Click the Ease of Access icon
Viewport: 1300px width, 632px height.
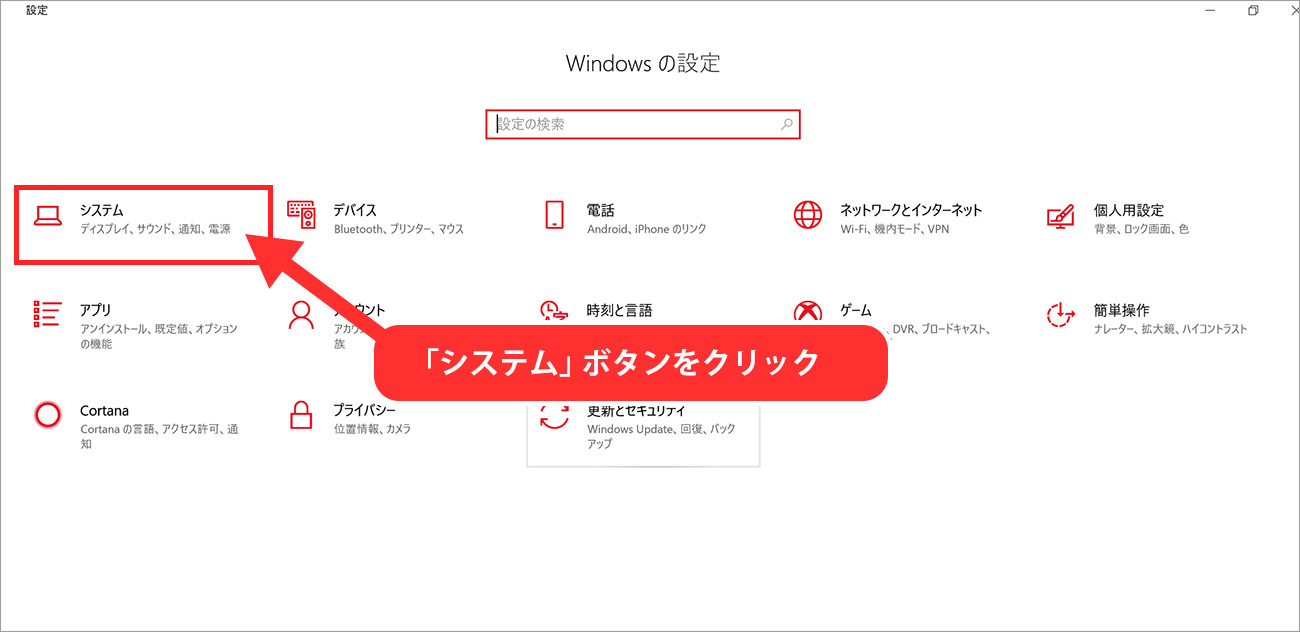coord(1061,315)
